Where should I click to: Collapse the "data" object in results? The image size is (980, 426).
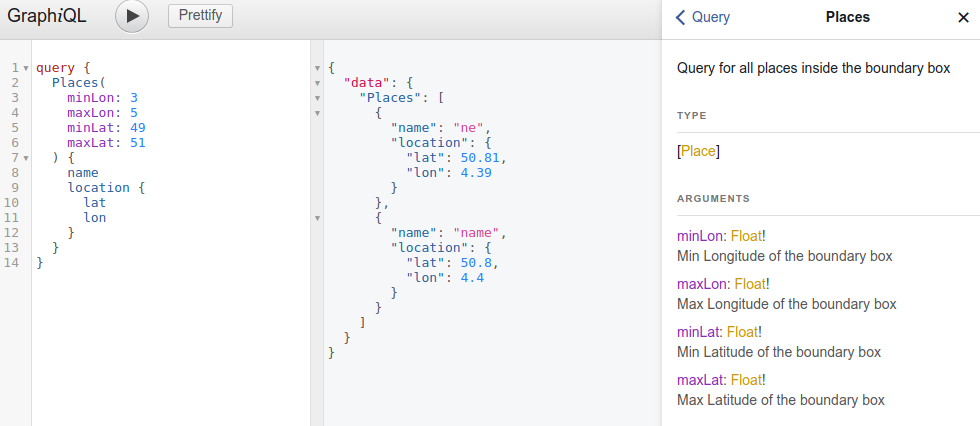(318, 83)
